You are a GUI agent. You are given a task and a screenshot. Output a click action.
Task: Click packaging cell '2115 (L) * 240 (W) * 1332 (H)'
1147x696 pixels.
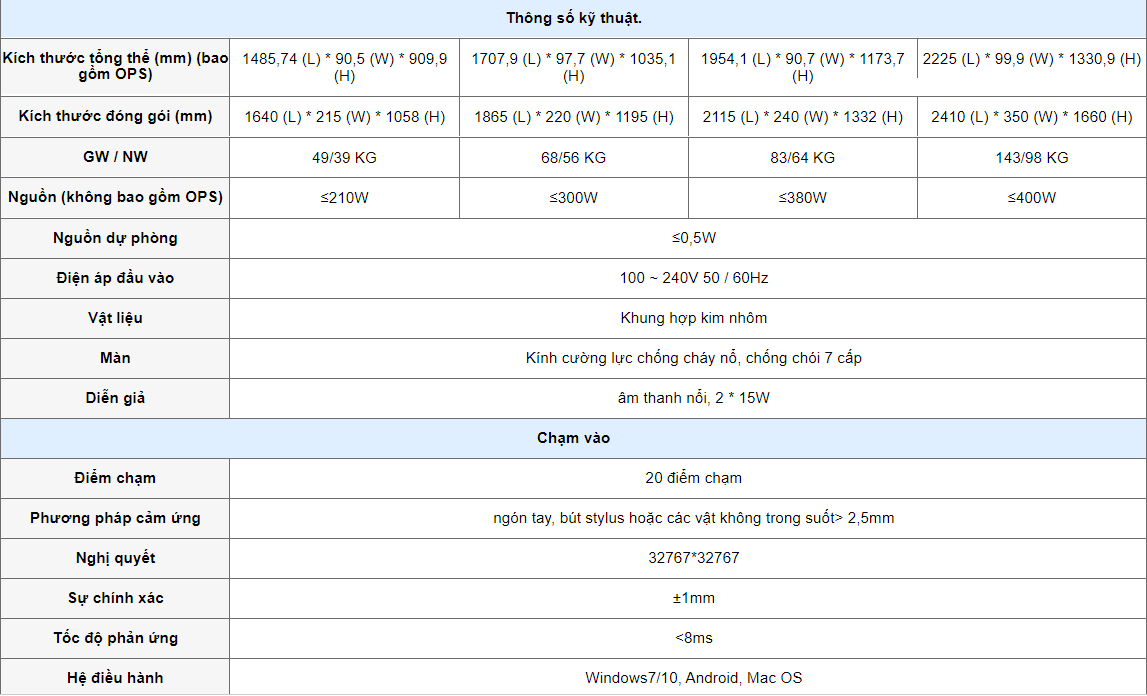[802, 116]
